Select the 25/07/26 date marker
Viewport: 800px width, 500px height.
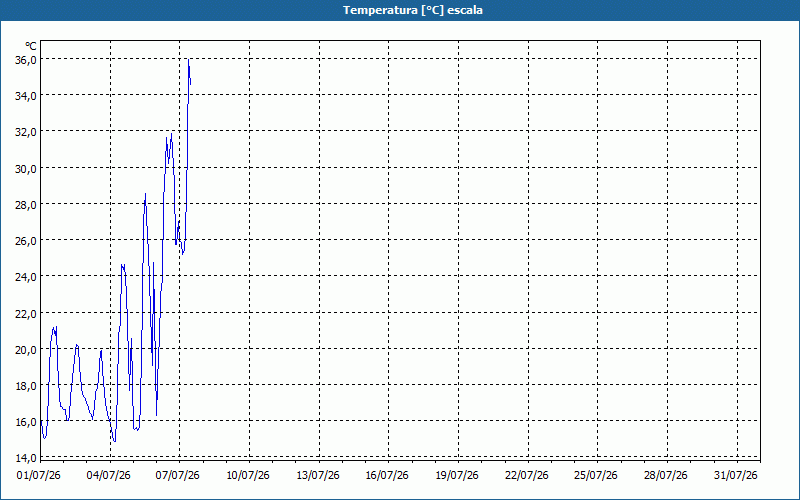(x=596, y=476)
